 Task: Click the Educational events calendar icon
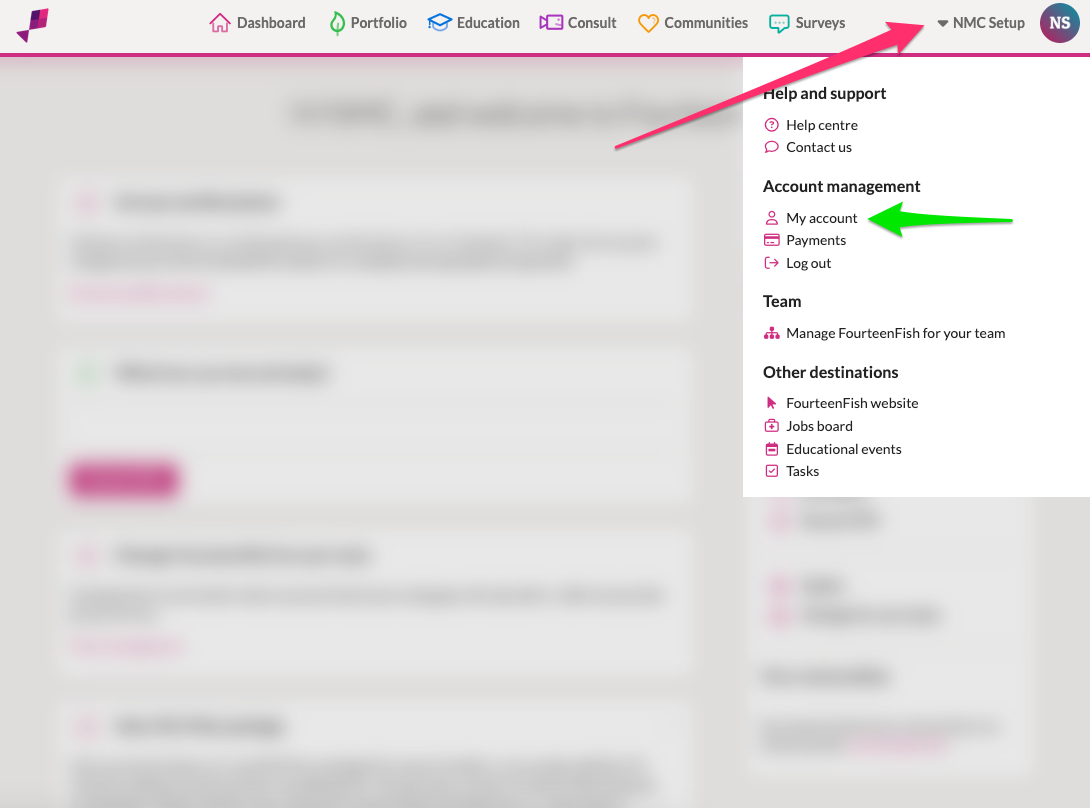coord(771,448)
